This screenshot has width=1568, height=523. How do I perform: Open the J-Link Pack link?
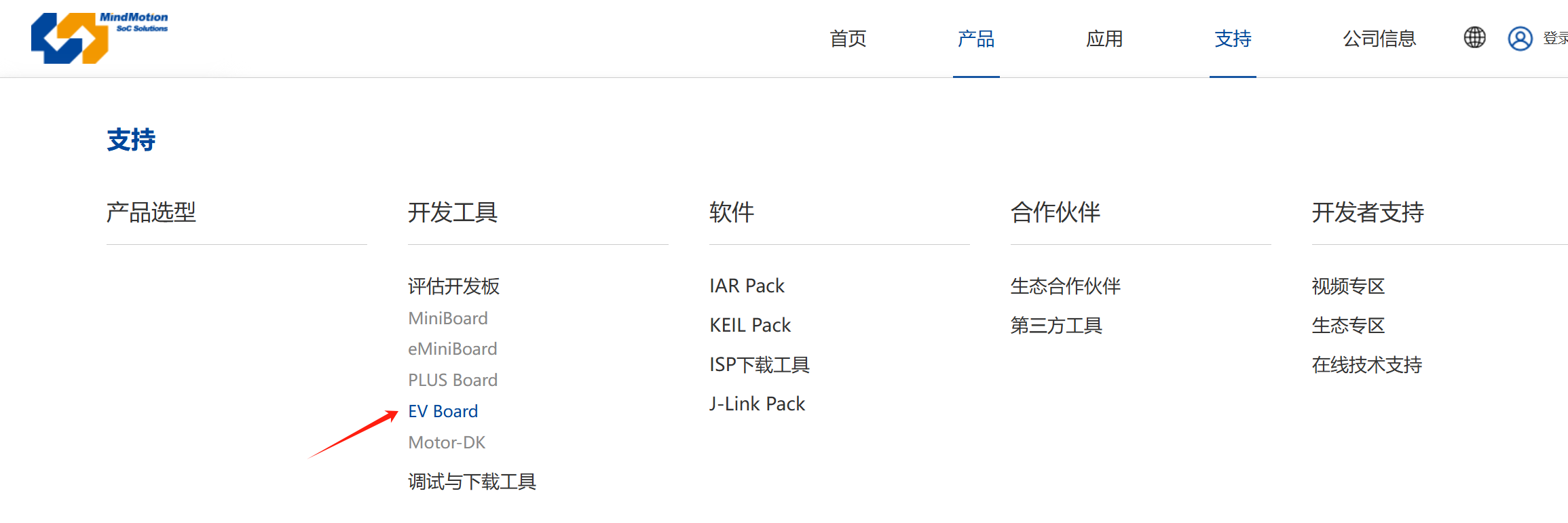coord(757,404)
